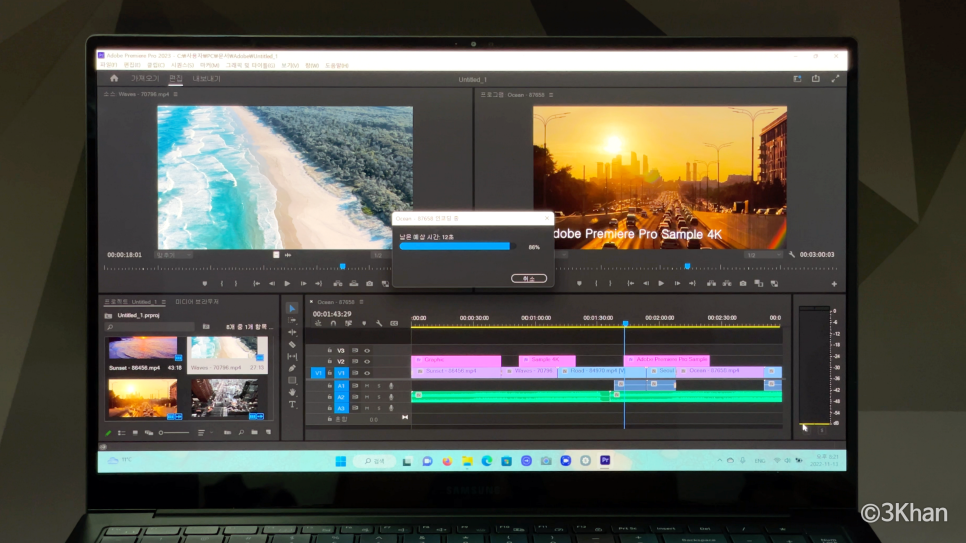Screen dimensions: 966x543
Task: Open the File menu
Action: click(x=109, y=65)
